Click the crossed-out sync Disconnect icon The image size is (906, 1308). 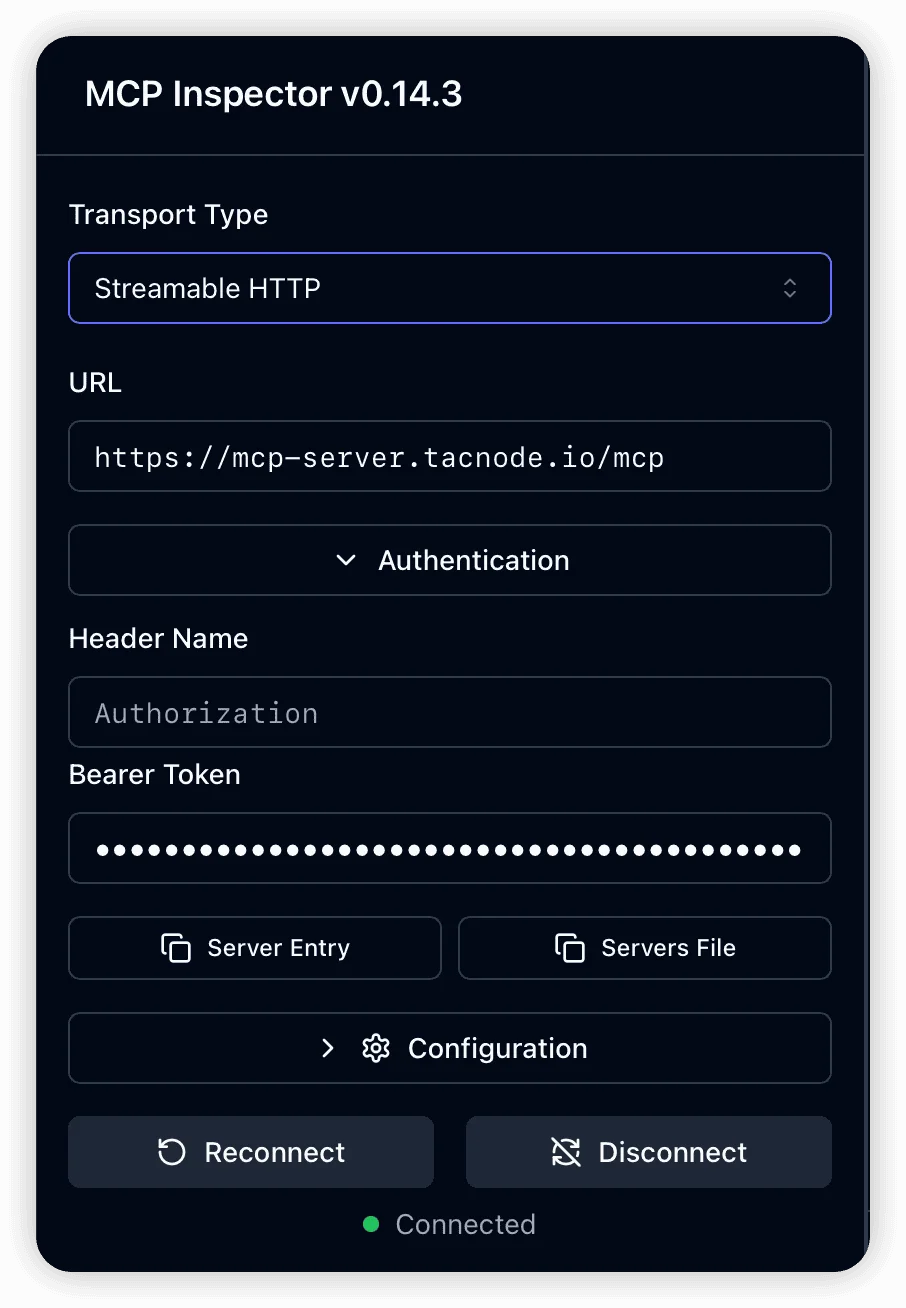(566, 1152)
